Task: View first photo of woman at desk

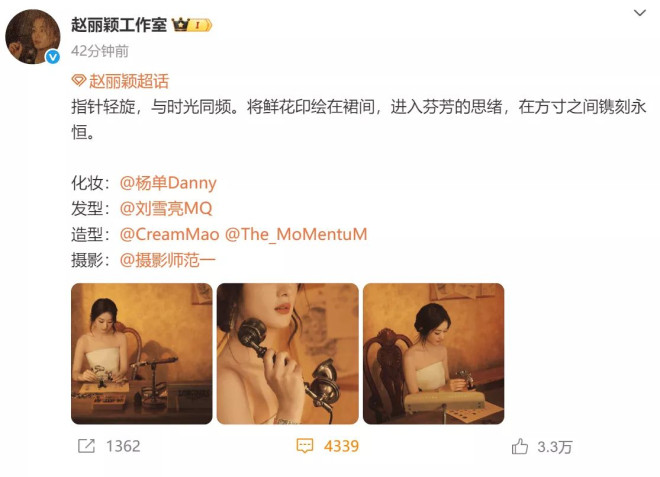Action: (x=142, y=354)
